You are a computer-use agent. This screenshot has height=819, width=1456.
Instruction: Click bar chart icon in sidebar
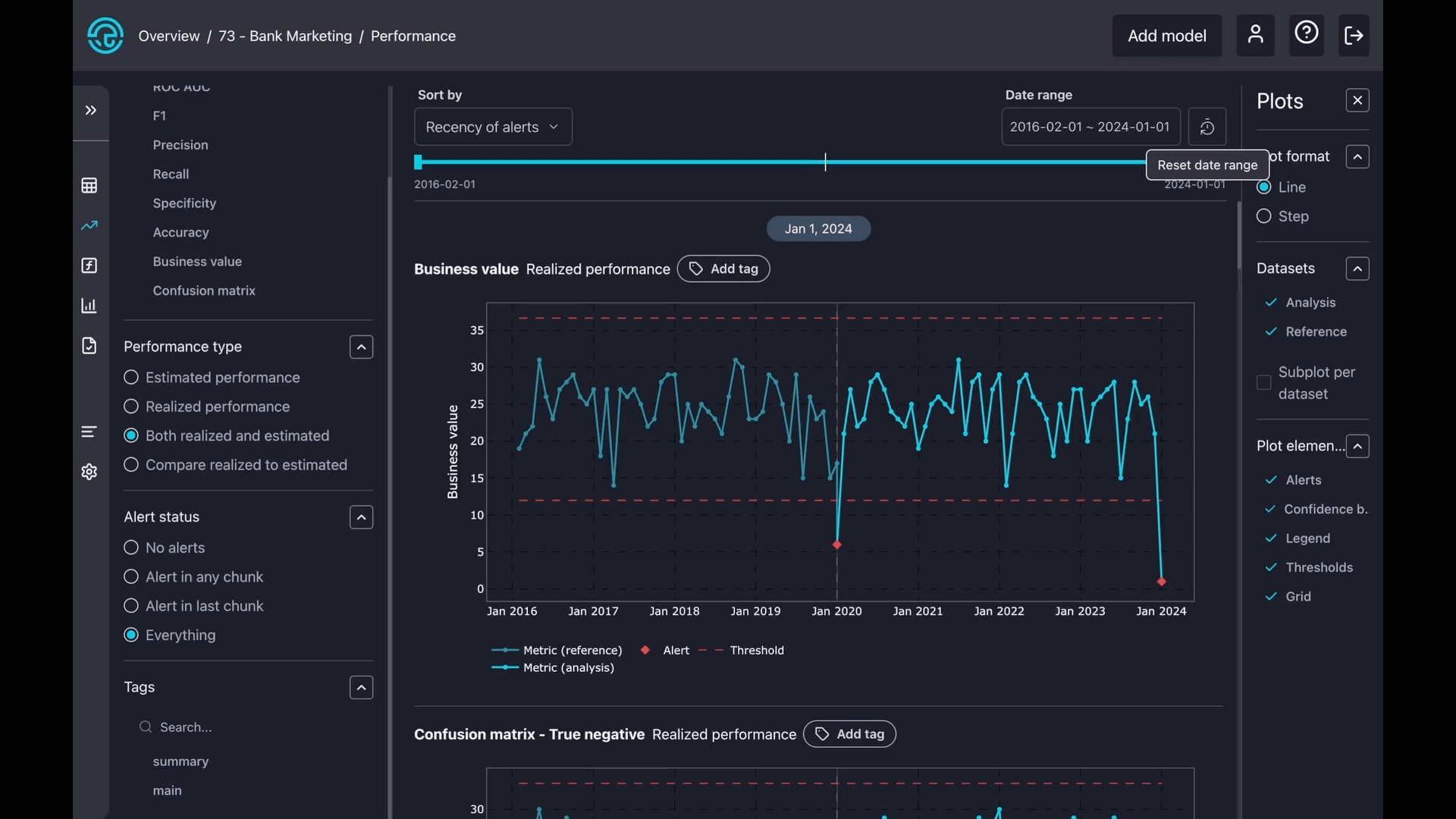(x=89, y=306)
